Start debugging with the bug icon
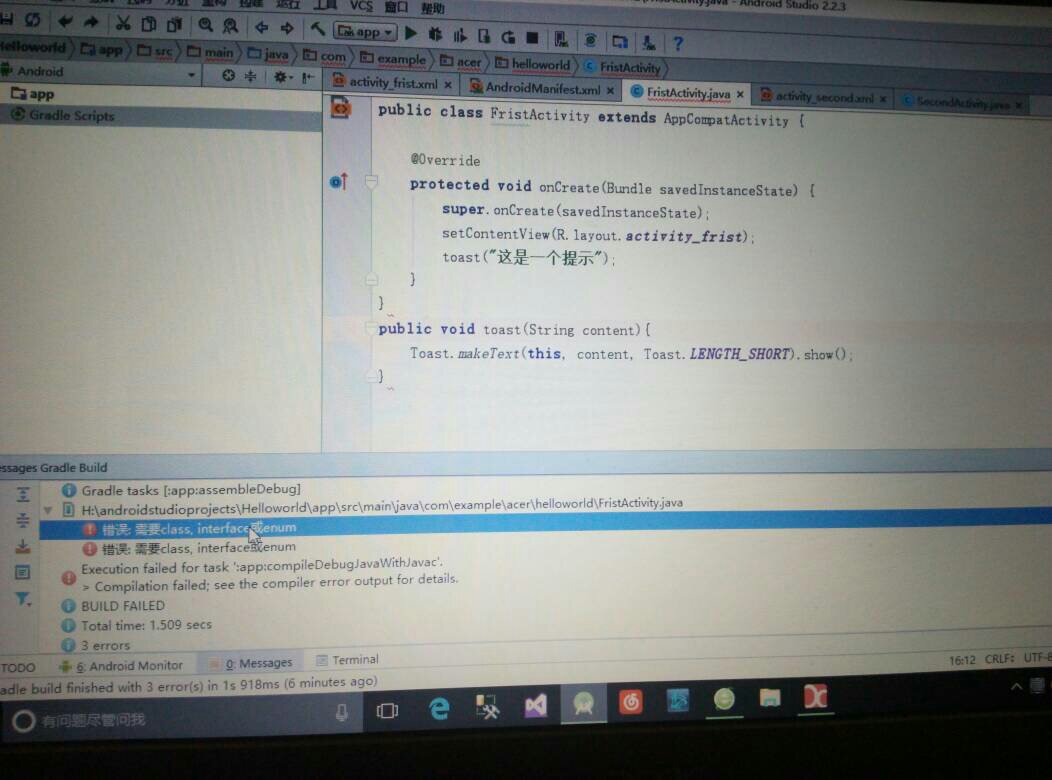Viewport: 1052px width, 780px height. (x=435, y=34)
